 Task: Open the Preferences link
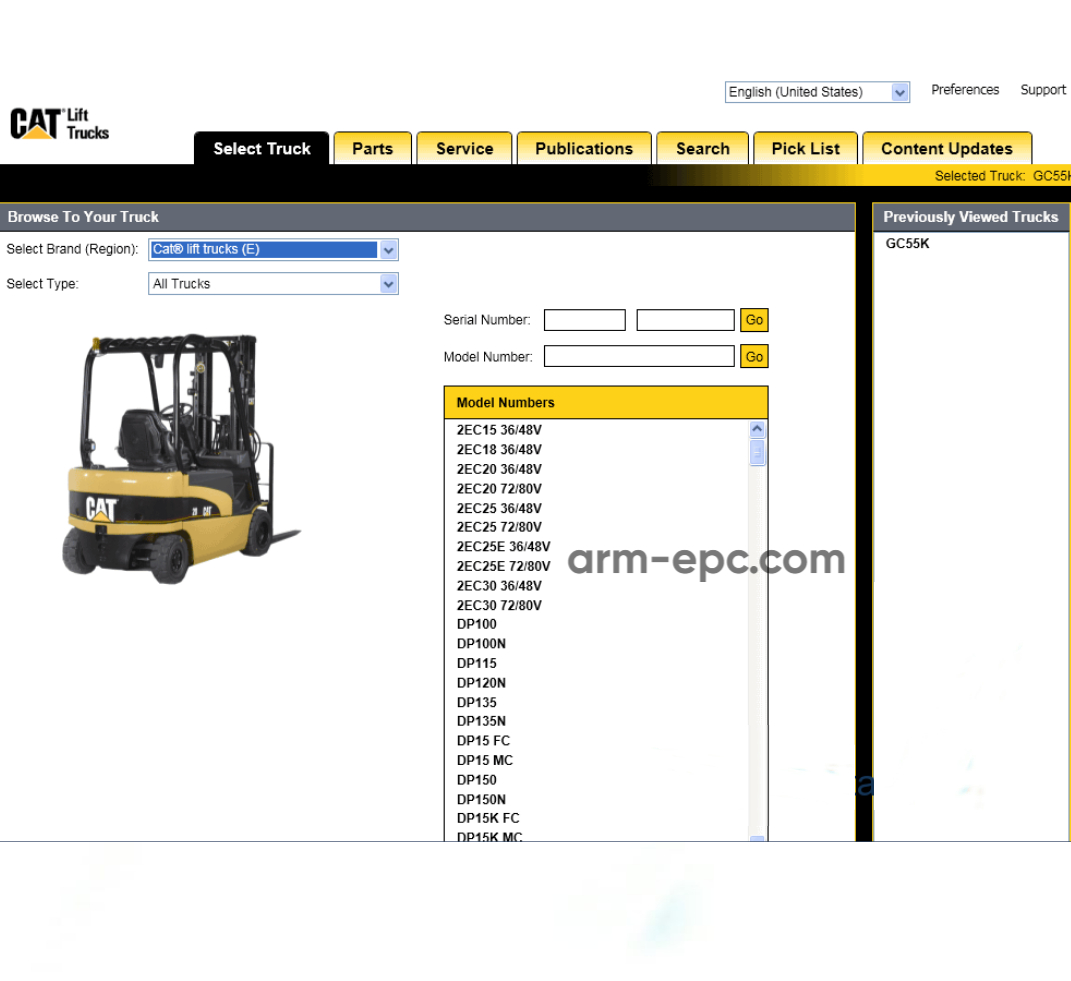point(964,89)
